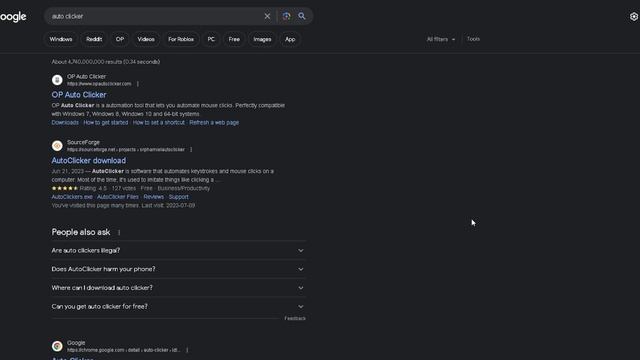Click the sourceforge.net projects URL text
Image resolution: width=640 pixels, height=360 pixels.
point(126,149)
